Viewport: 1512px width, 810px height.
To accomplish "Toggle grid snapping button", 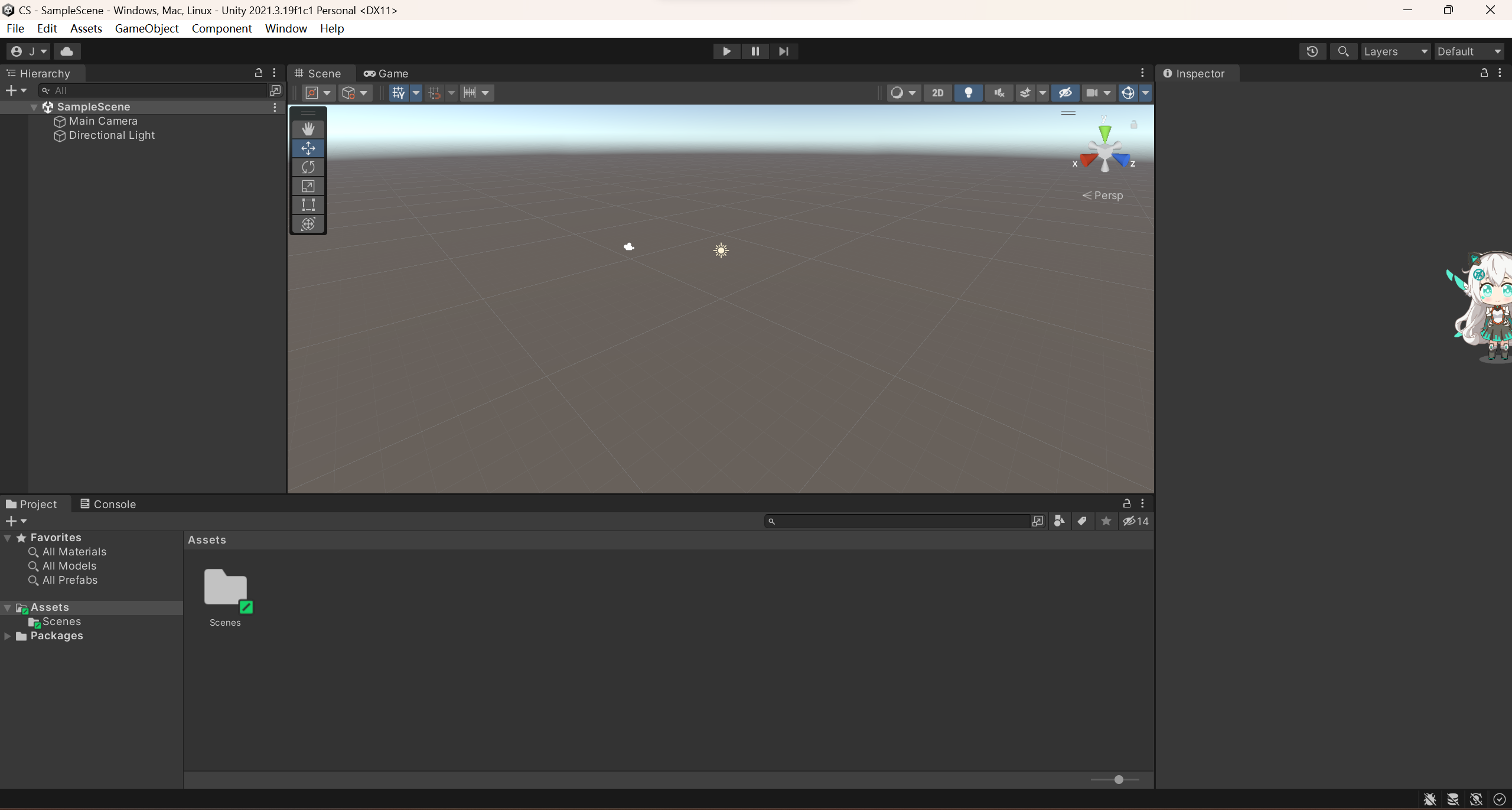I will coord(435,93).
